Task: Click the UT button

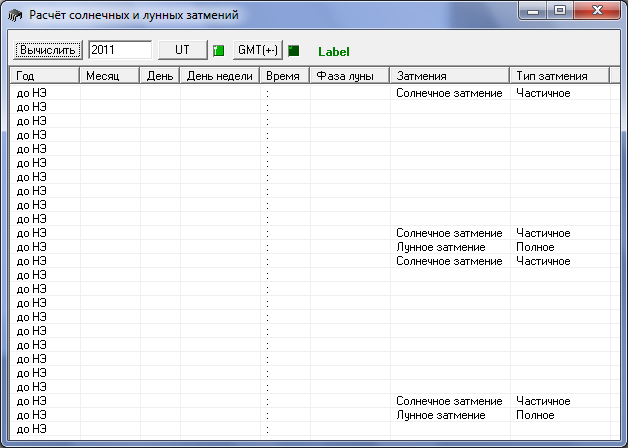Action: [x=182, y=50]
